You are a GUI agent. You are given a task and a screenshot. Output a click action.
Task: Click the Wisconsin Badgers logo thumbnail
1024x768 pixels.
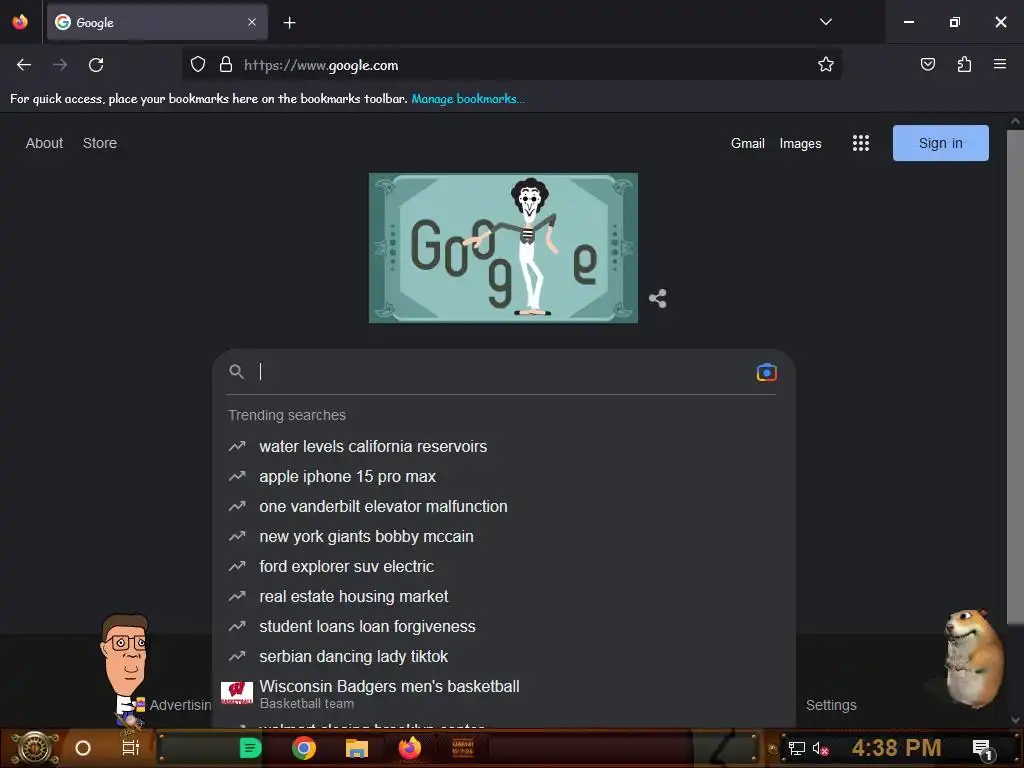[237, 693]
